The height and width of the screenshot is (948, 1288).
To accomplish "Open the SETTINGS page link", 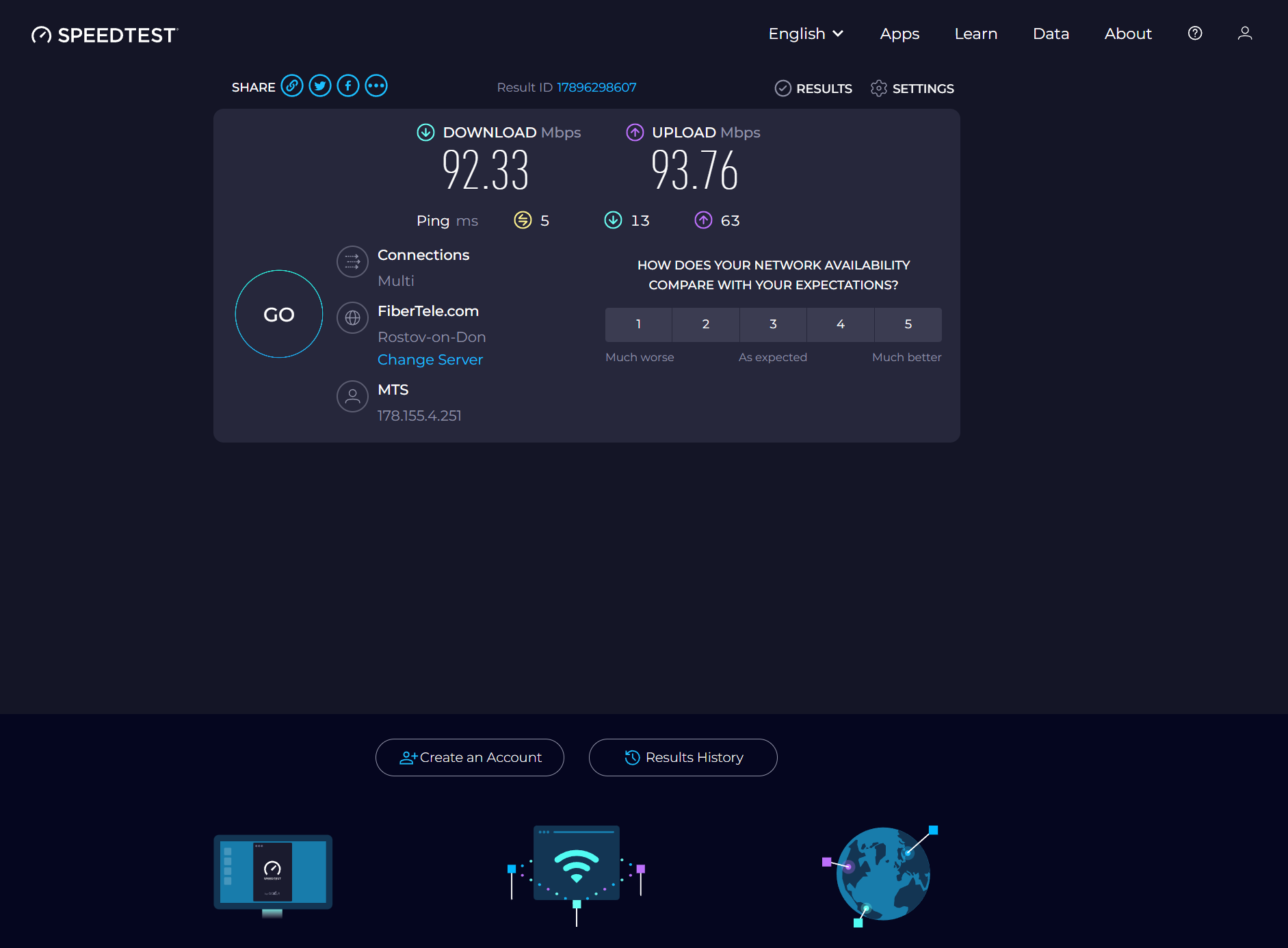I will click(x=923, y=89).
